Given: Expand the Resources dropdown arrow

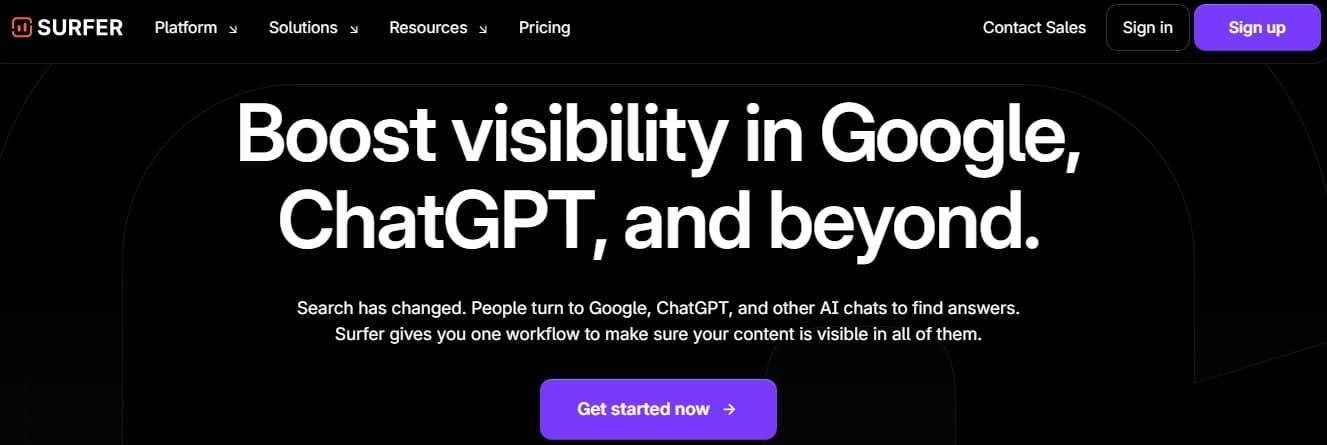Looking at the screenshot, I should 483,29.
